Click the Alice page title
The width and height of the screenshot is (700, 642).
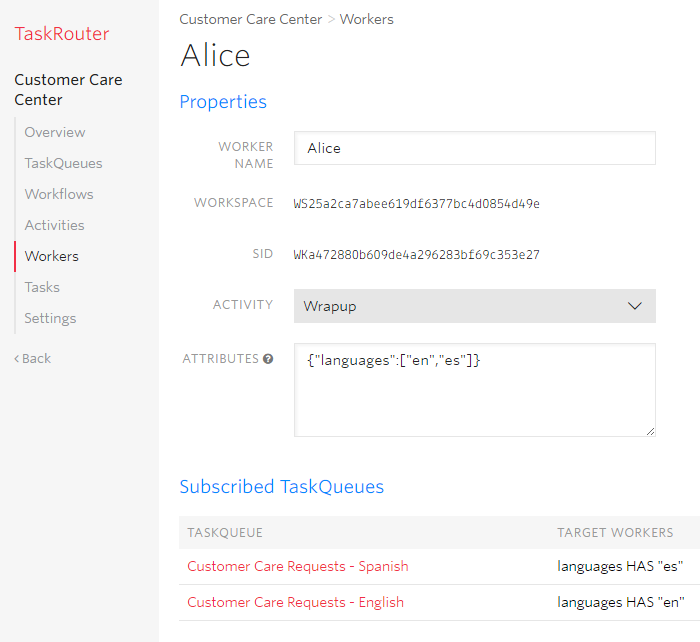point(215,56)
